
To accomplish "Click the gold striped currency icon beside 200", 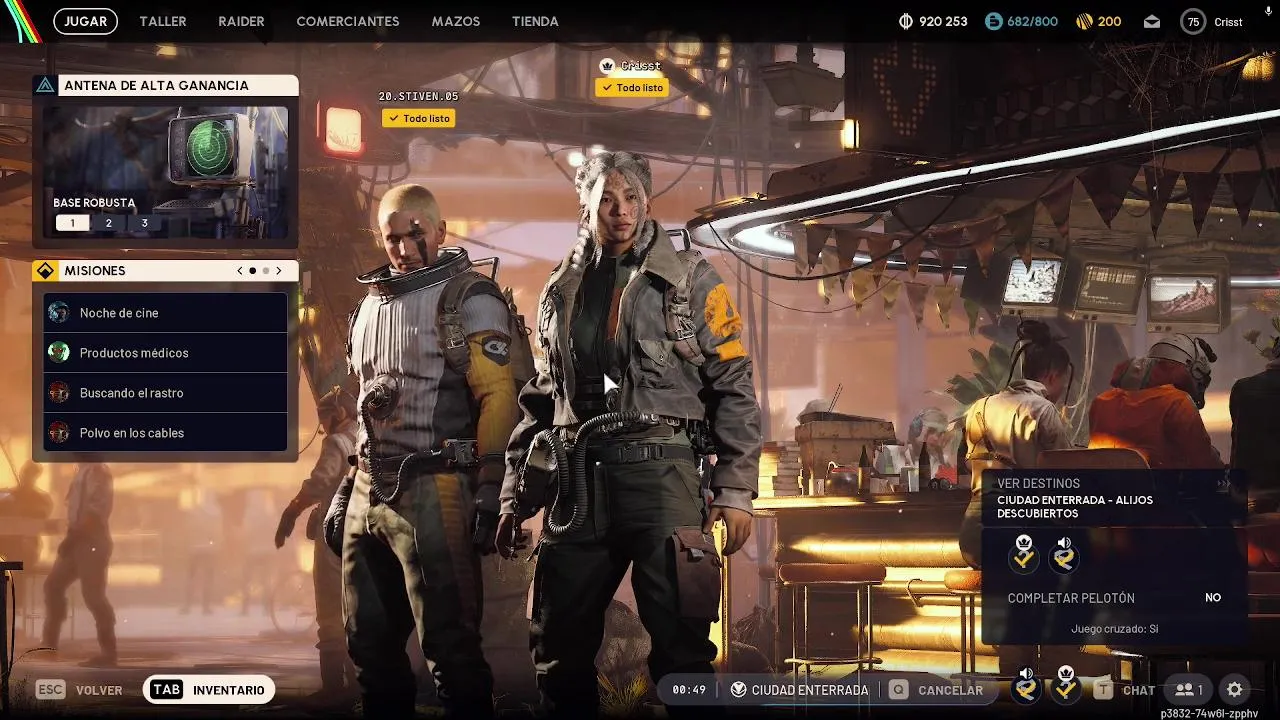I will click(x=1084, y=21).
